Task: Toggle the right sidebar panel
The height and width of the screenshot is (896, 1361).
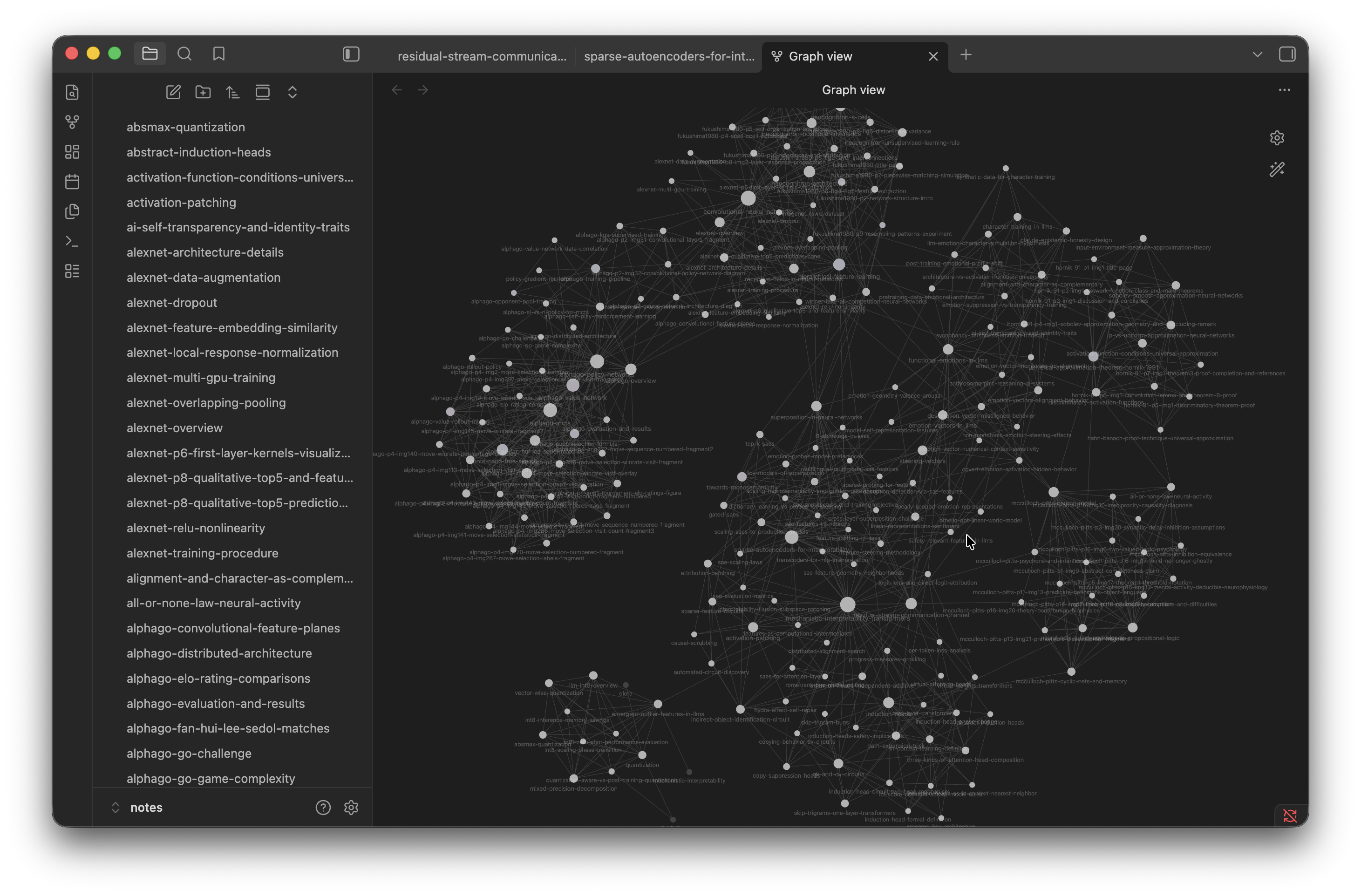Action: click(1287, 54)
